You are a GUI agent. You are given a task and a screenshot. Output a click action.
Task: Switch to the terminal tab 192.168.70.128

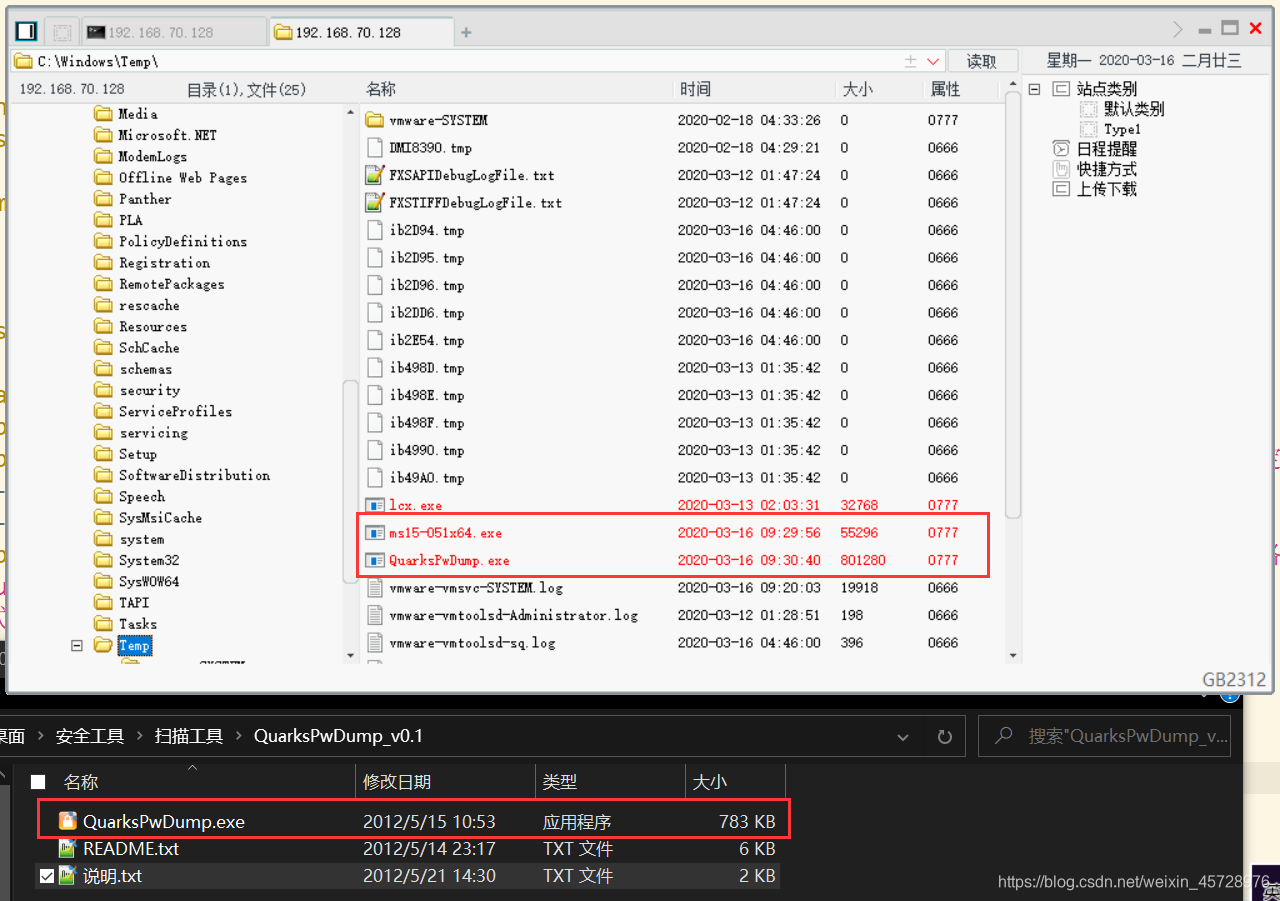[x=173, y=32]
